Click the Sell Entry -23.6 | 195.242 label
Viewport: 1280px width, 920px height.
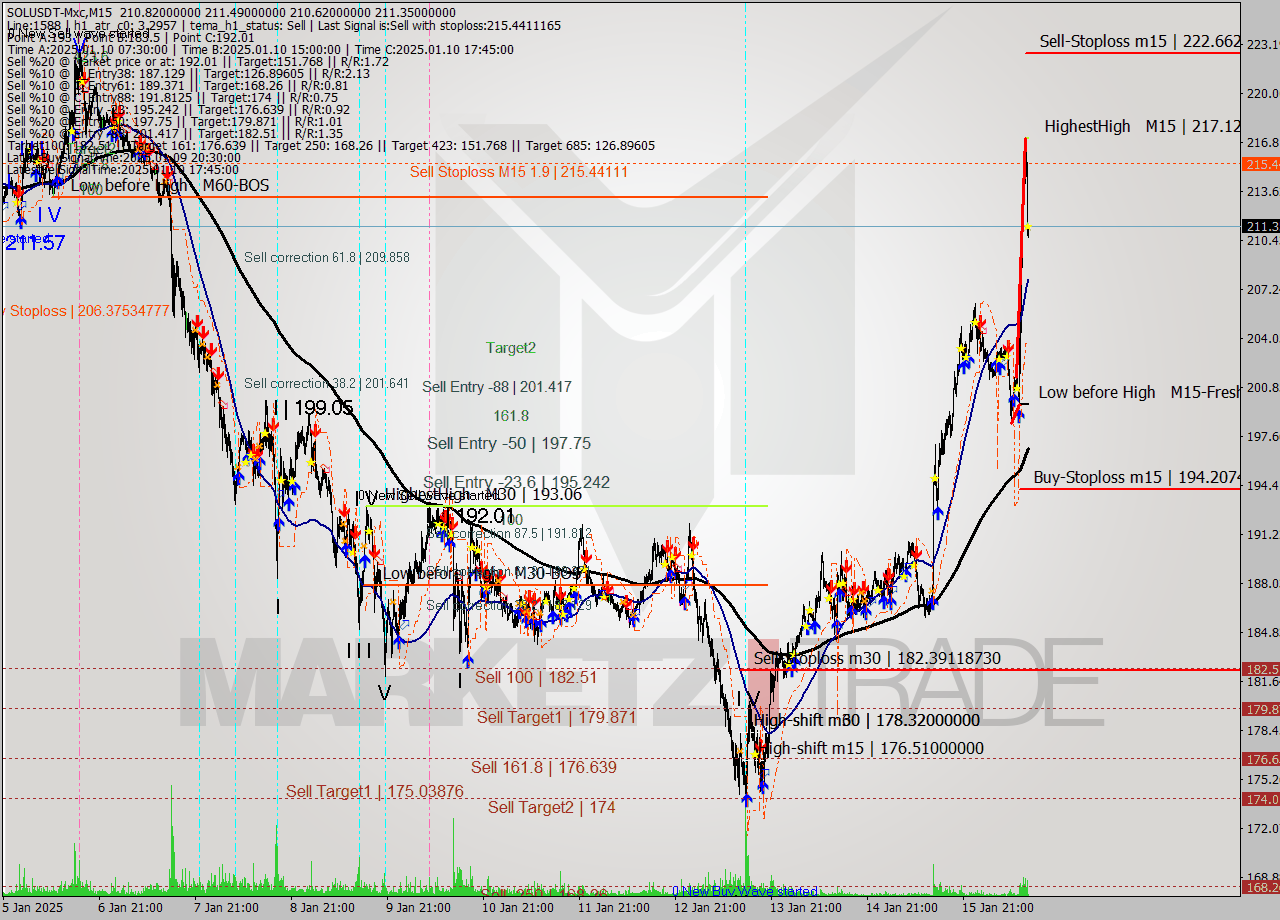(516, 482)
